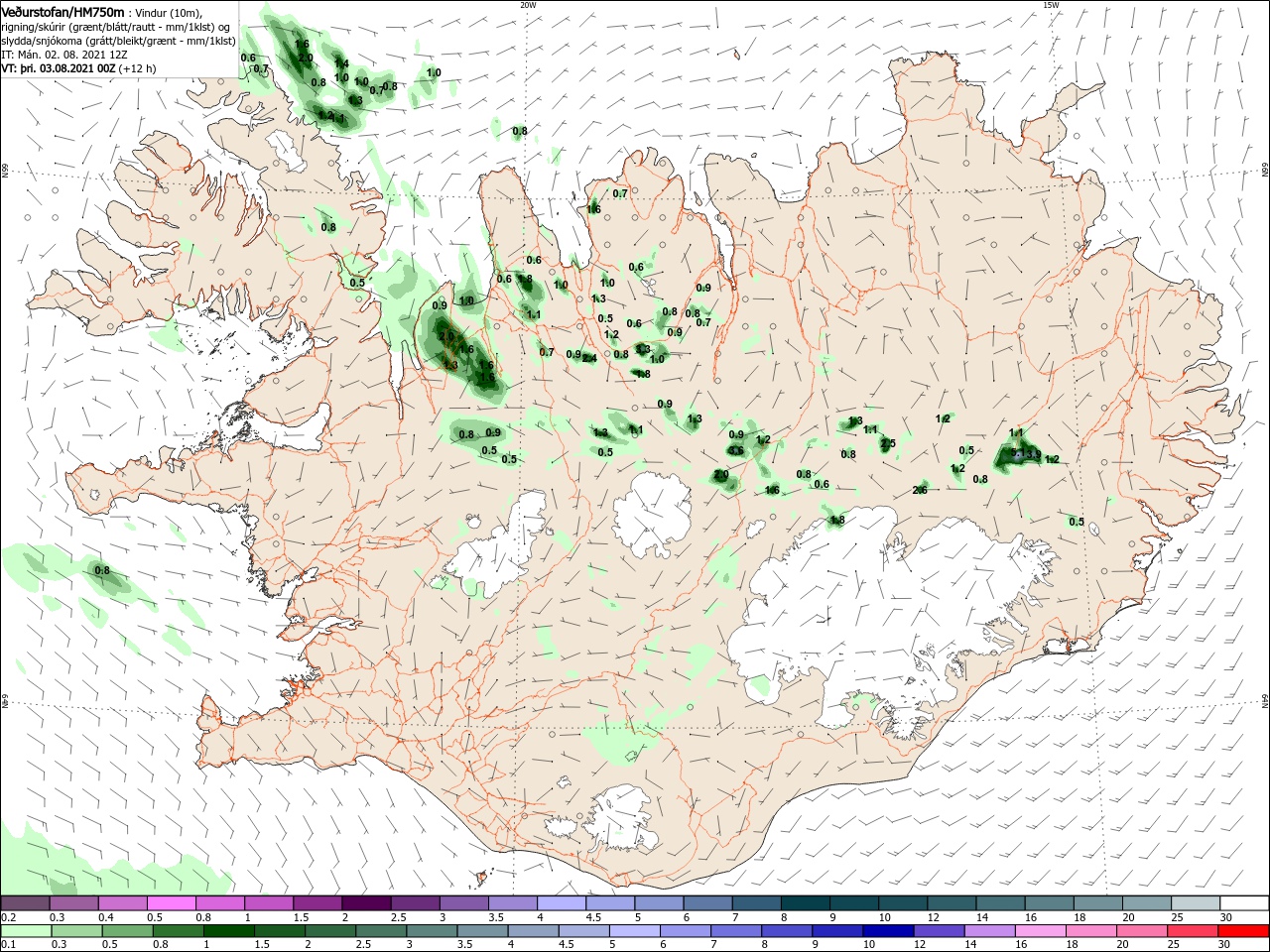Click the 3.6 precipitation value on map
This screenshot has height=952, width=1270.
[736, 450]
